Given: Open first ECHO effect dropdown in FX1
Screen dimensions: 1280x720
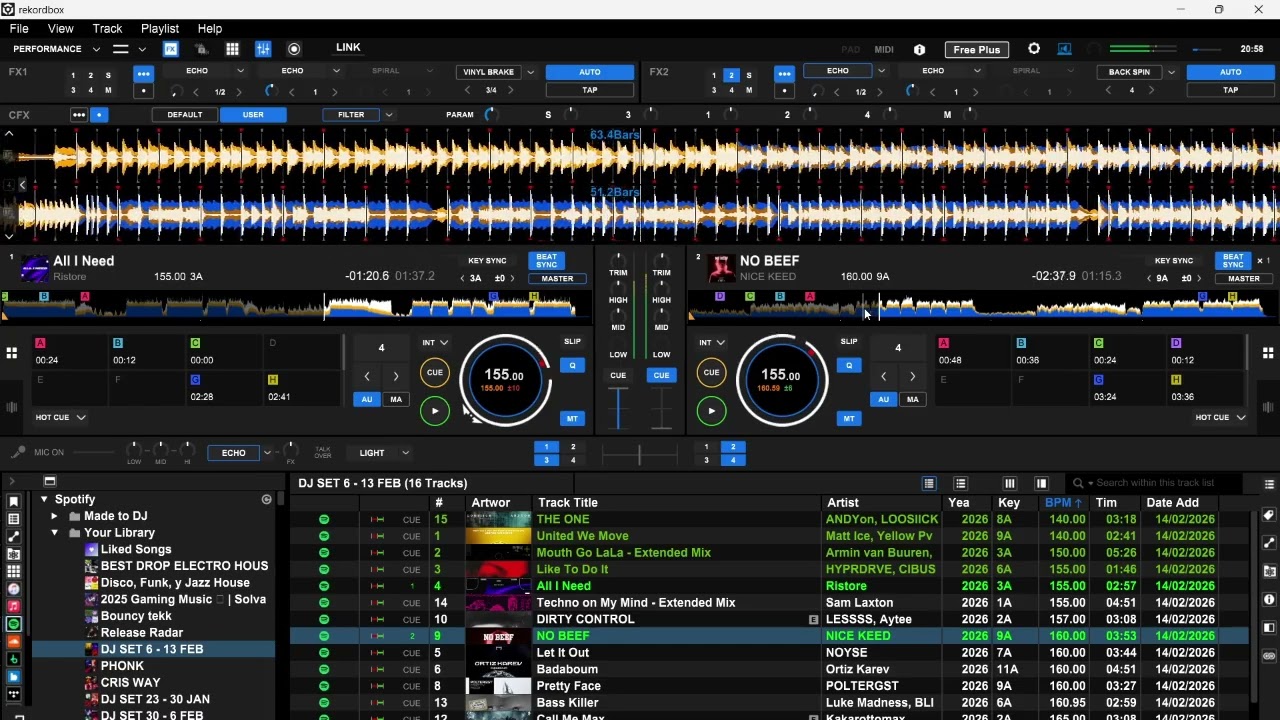Looking at the screenshot, I should tap(240, 71).
